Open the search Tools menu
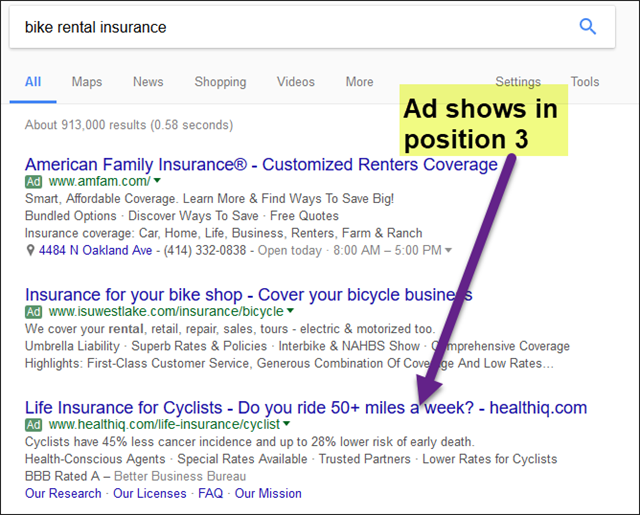 pyautogui.click(x=585, y=82)
